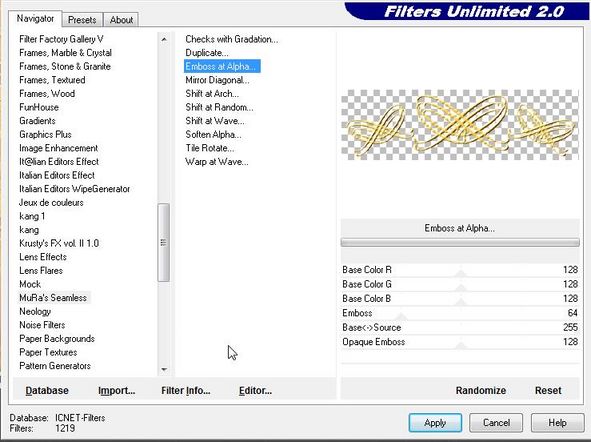
Task: Select Pattern Generators category
Action: [55, 366]
